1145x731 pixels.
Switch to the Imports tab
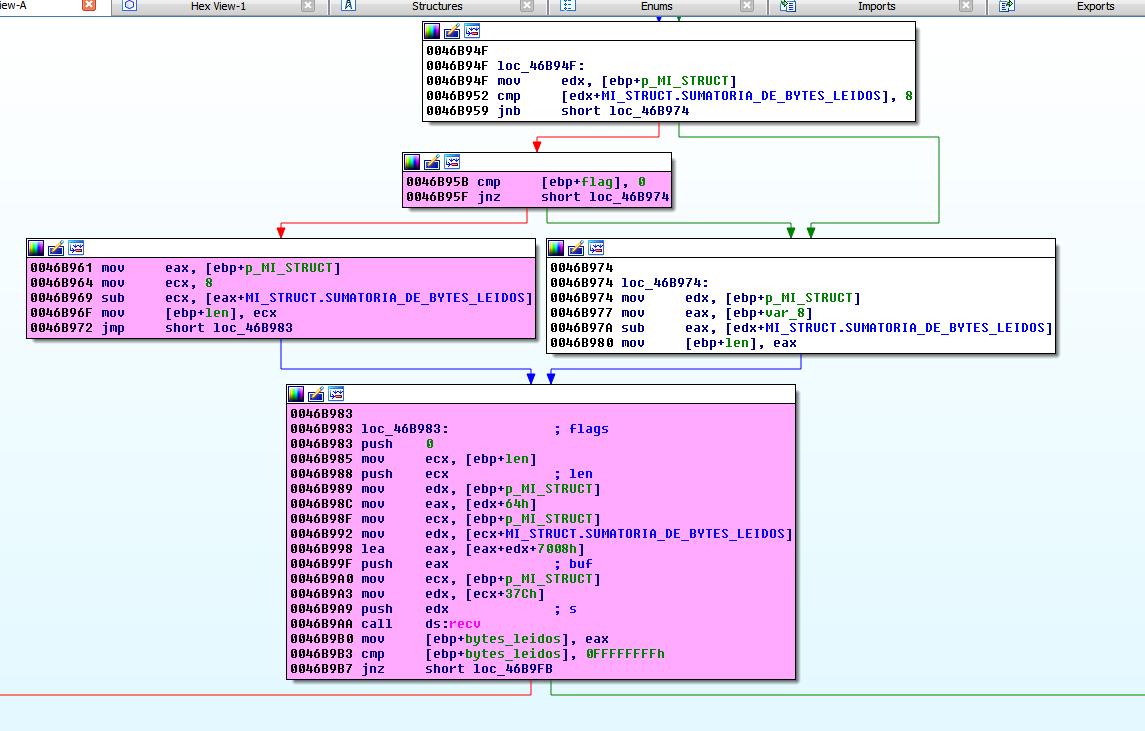(876, 6)
